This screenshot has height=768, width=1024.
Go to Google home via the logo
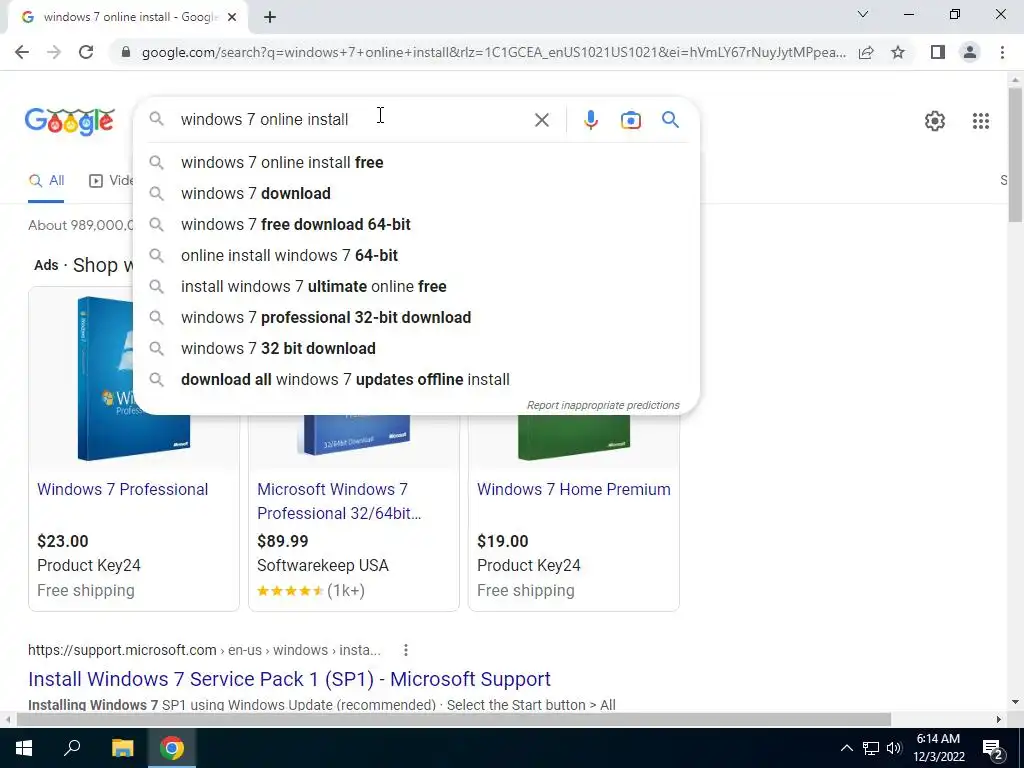point(70,121)
